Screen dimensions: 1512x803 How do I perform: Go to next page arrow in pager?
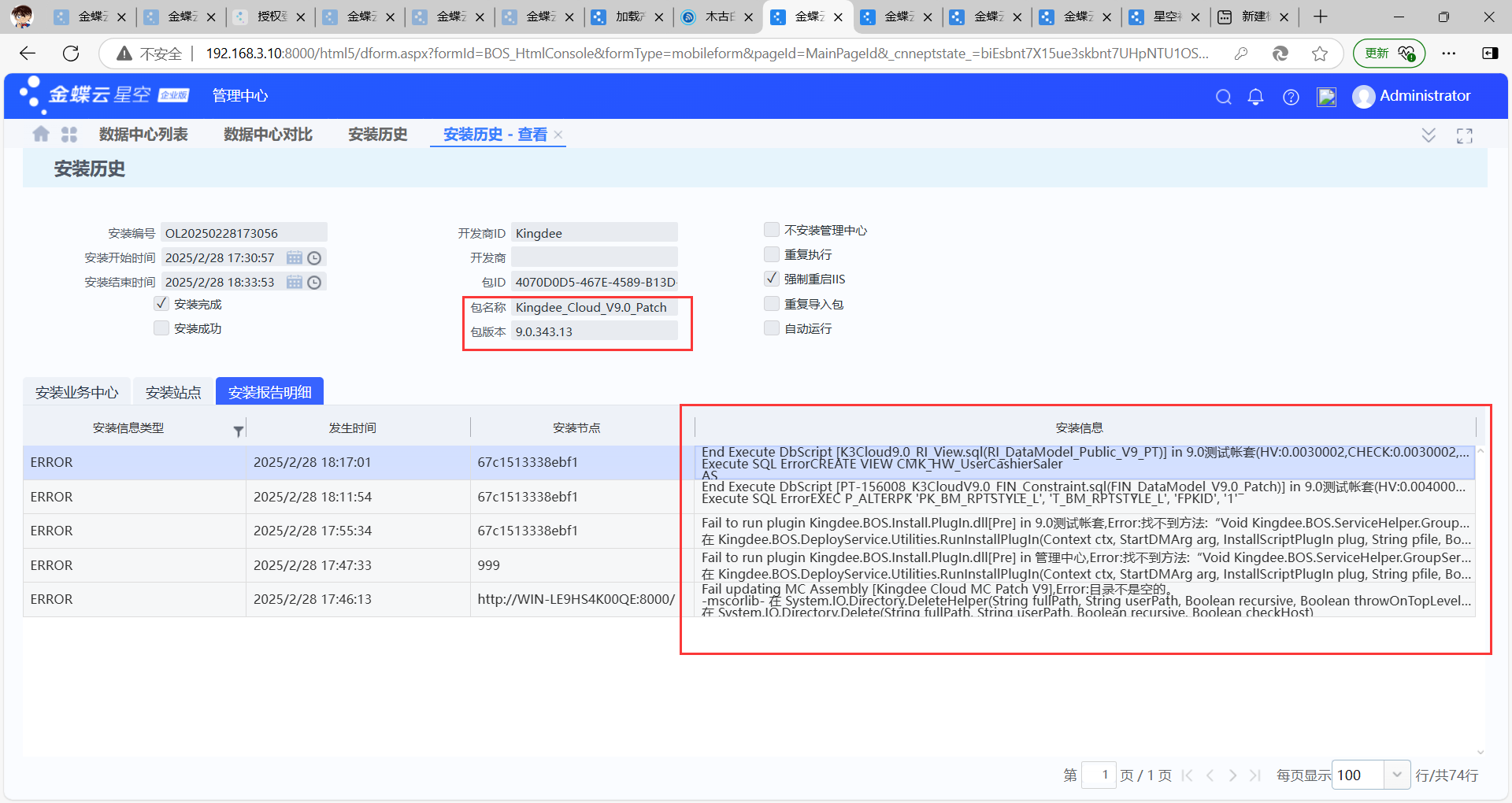tap(1232, 775)
